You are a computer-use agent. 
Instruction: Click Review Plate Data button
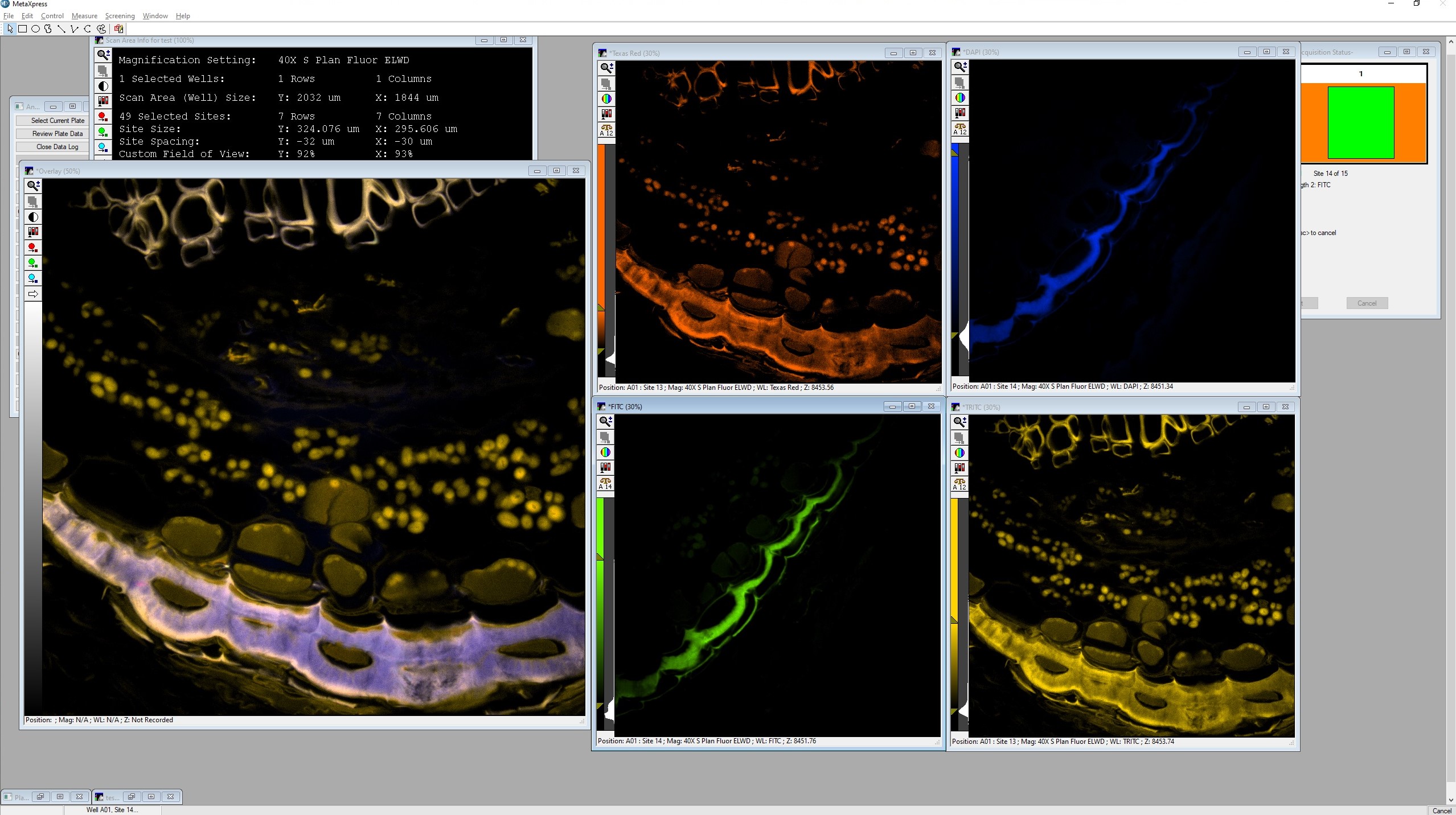pyautogui.click(x=57, y=134)
